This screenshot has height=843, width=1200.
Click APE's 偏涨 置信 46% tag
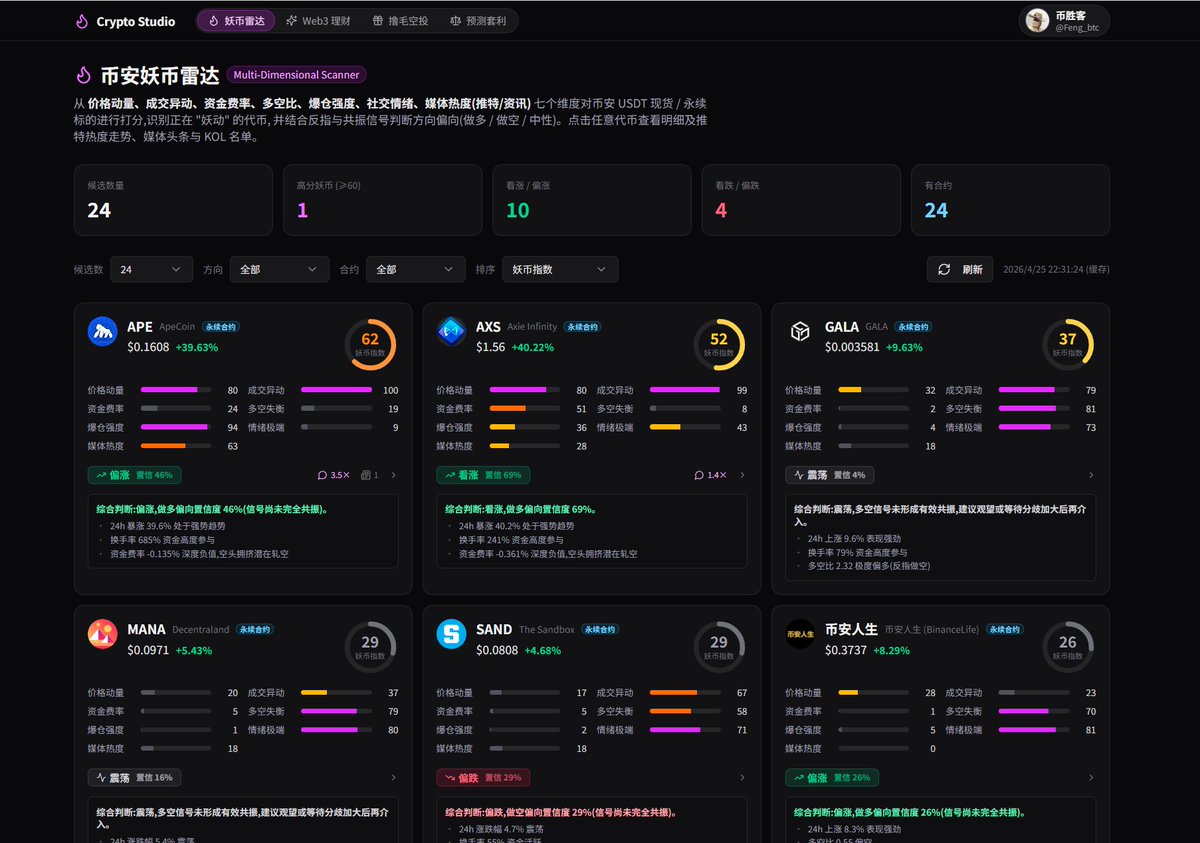click(x=134, y=475)
